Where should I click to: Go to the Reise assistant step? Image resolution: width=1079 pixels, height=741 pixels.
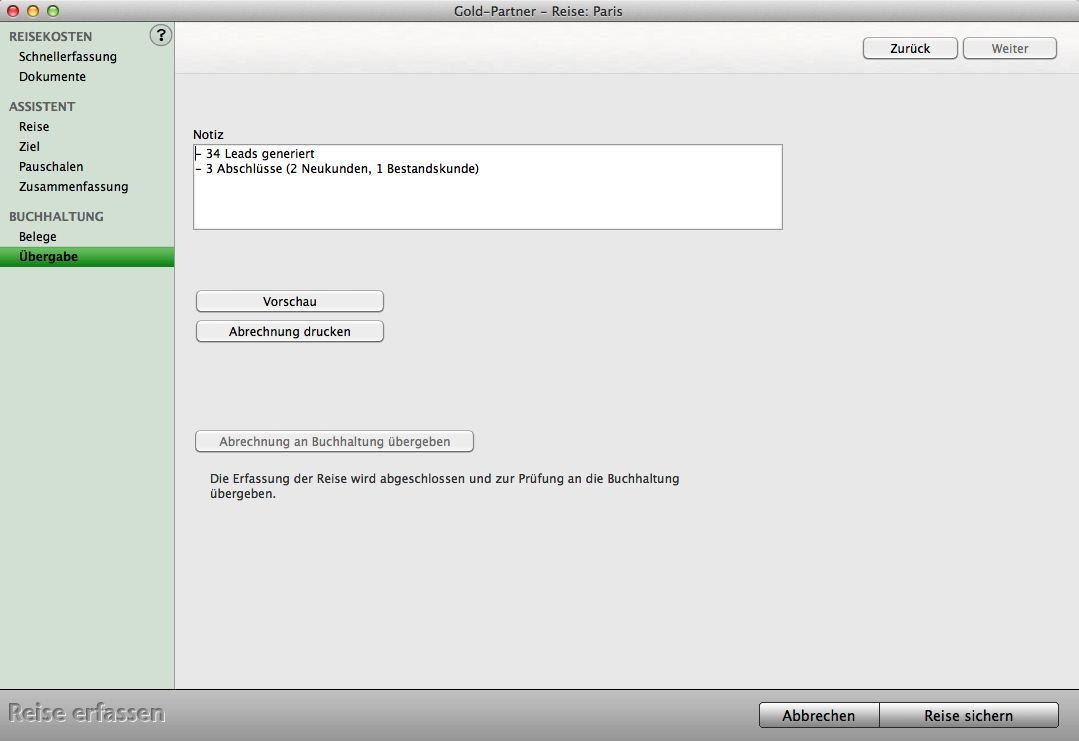click(34, 127)
